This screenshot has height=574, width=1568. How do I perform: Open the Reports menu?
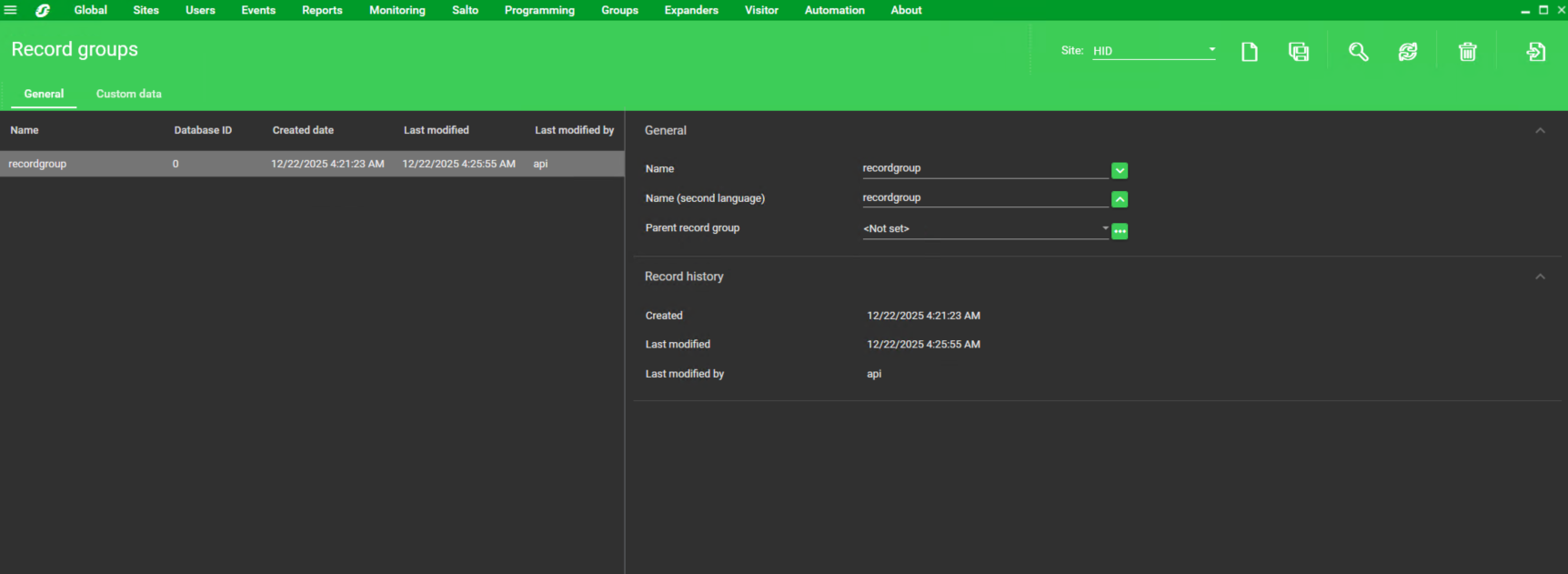pyautogui.click(x=322, y=10)
